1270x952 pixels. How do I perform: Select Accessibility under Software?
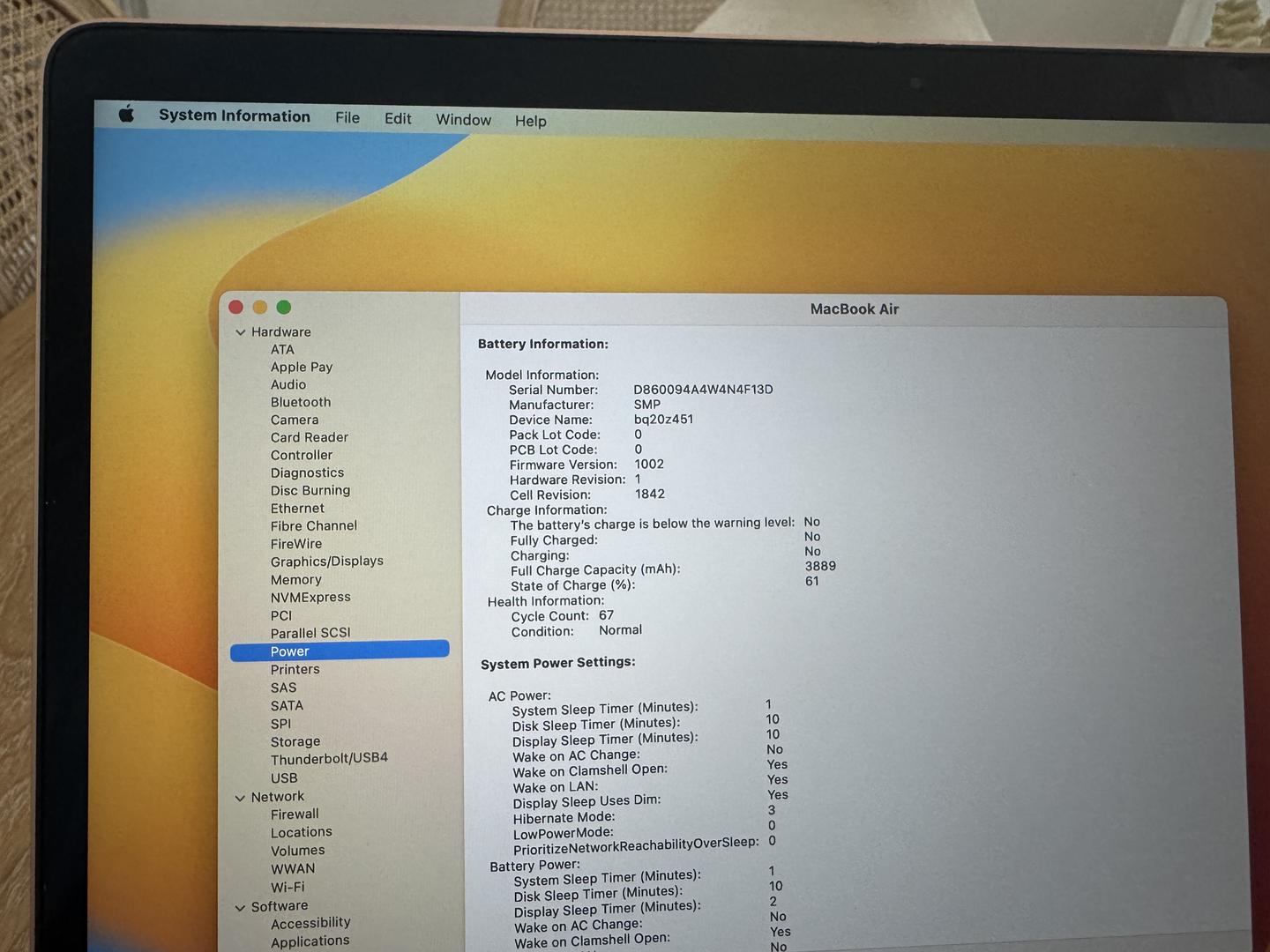coord(310,923)
